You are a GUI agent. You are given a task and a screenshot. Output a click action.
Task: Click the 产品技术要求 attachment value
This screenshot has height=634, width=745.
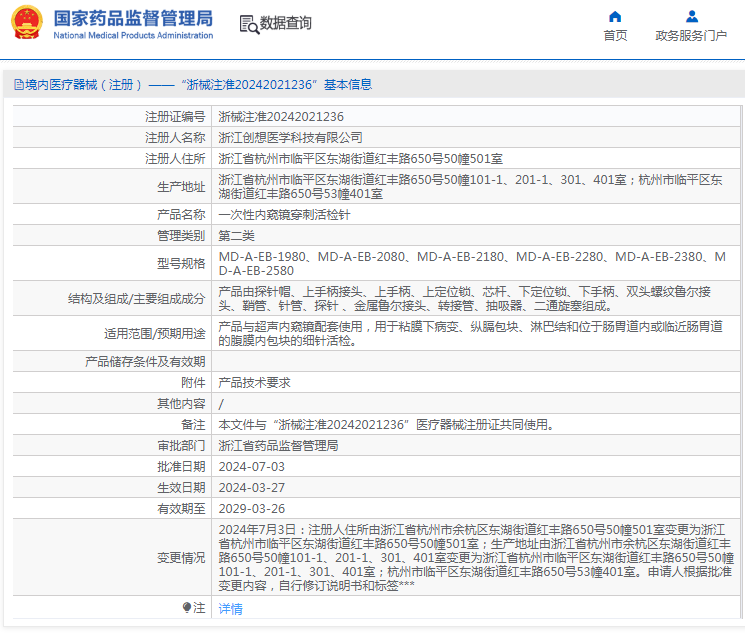click(x=255, y=382)
